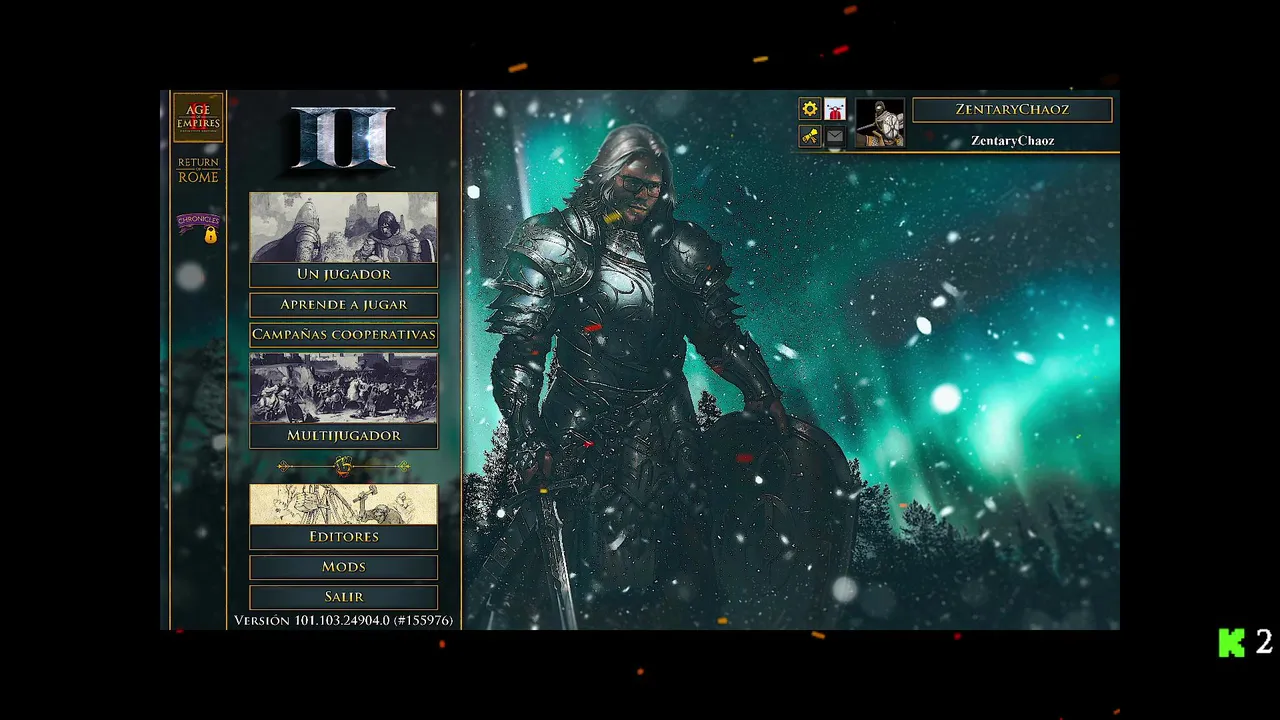The height and width of the screenshot is (720, 1280).
Task: Click the player avatar portrait
Action: click(880, 123)
